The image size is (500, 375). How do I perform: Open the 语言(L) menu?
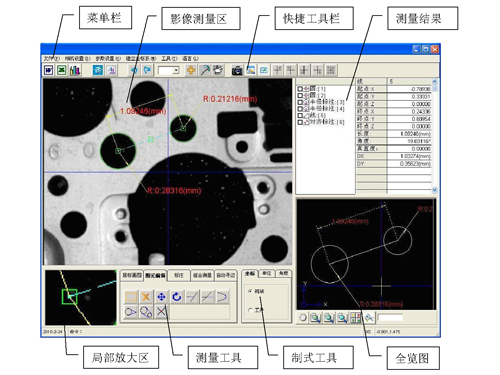[190, 58]
